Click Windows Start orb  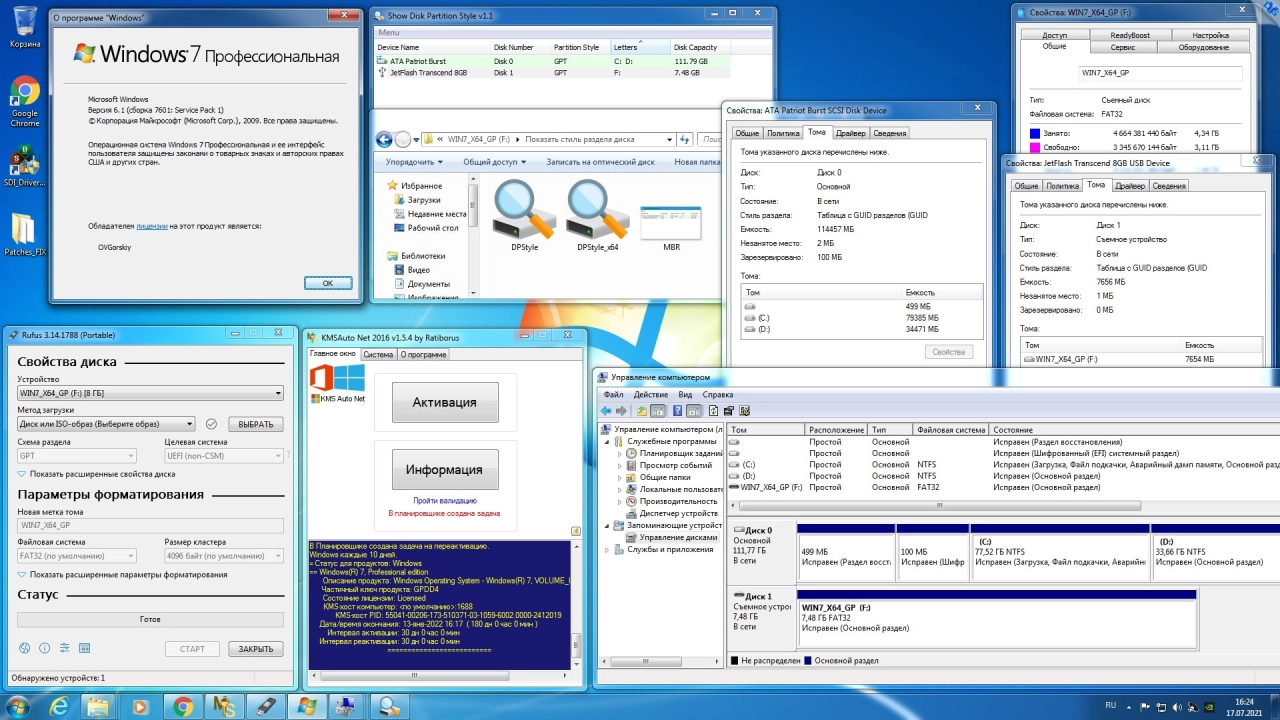pos(20,705)
